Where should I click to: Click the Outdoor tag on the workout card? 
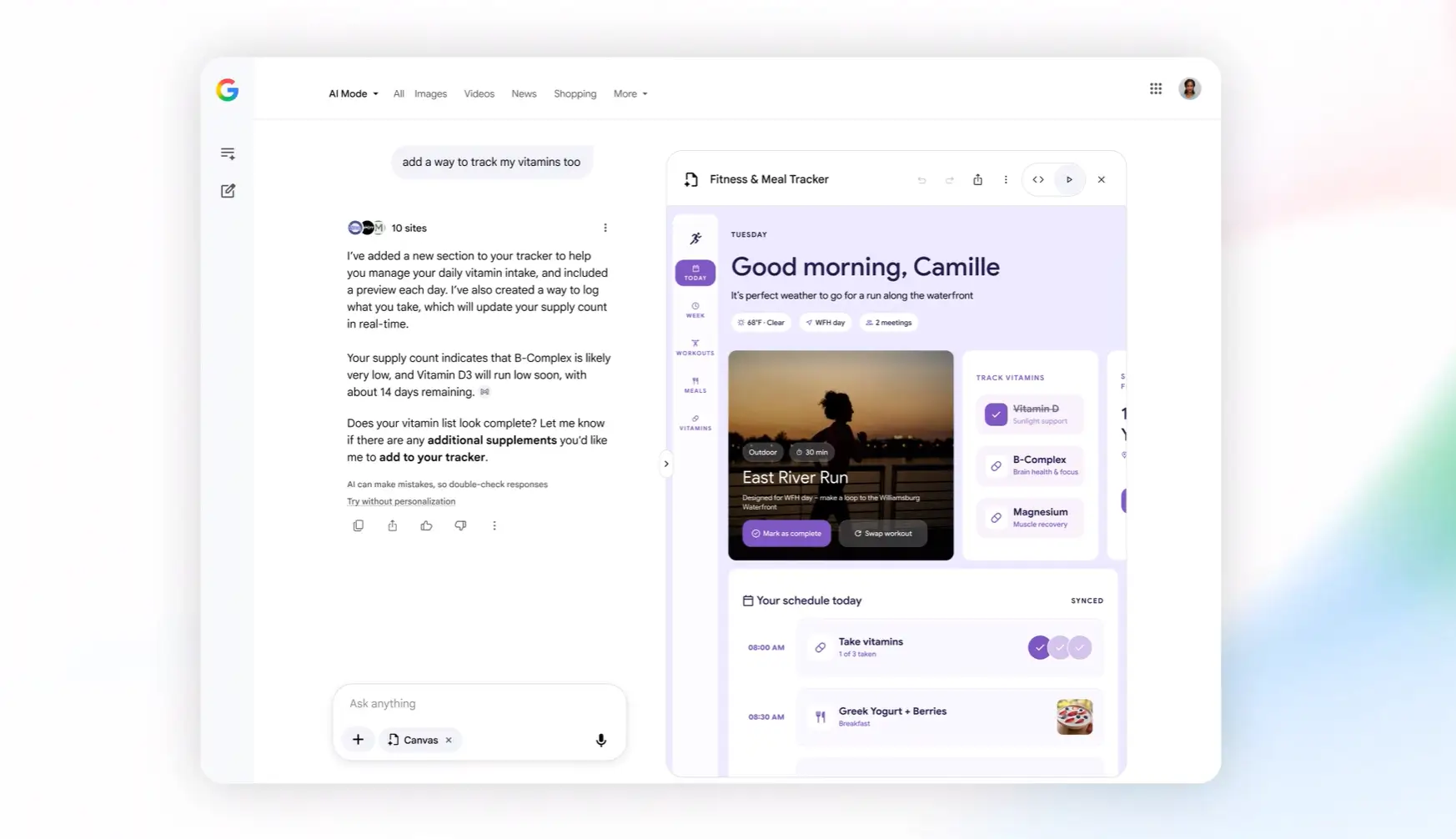pos(762,452)
